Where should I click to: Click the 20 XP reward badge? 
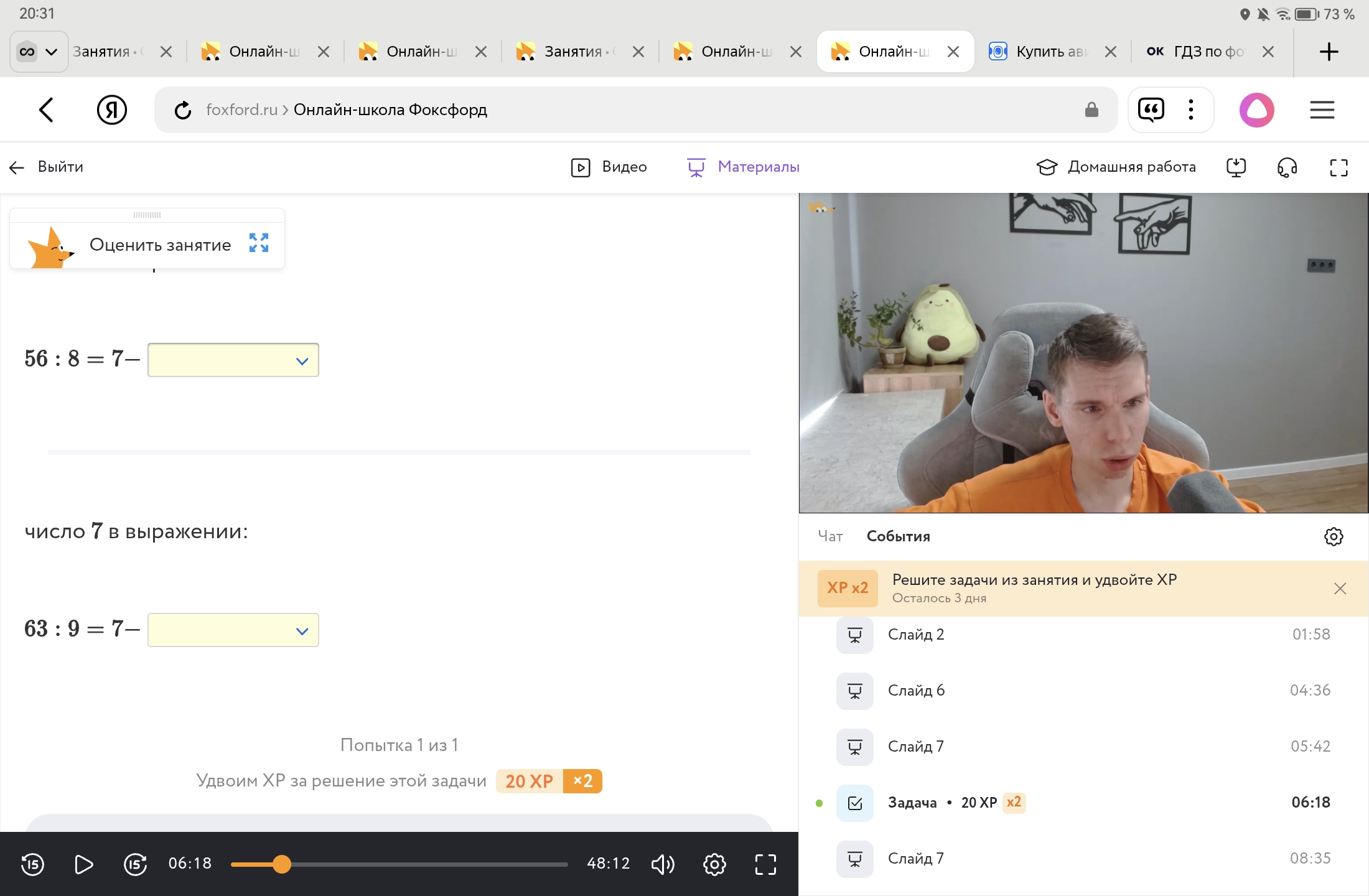(x=529, y=781)
